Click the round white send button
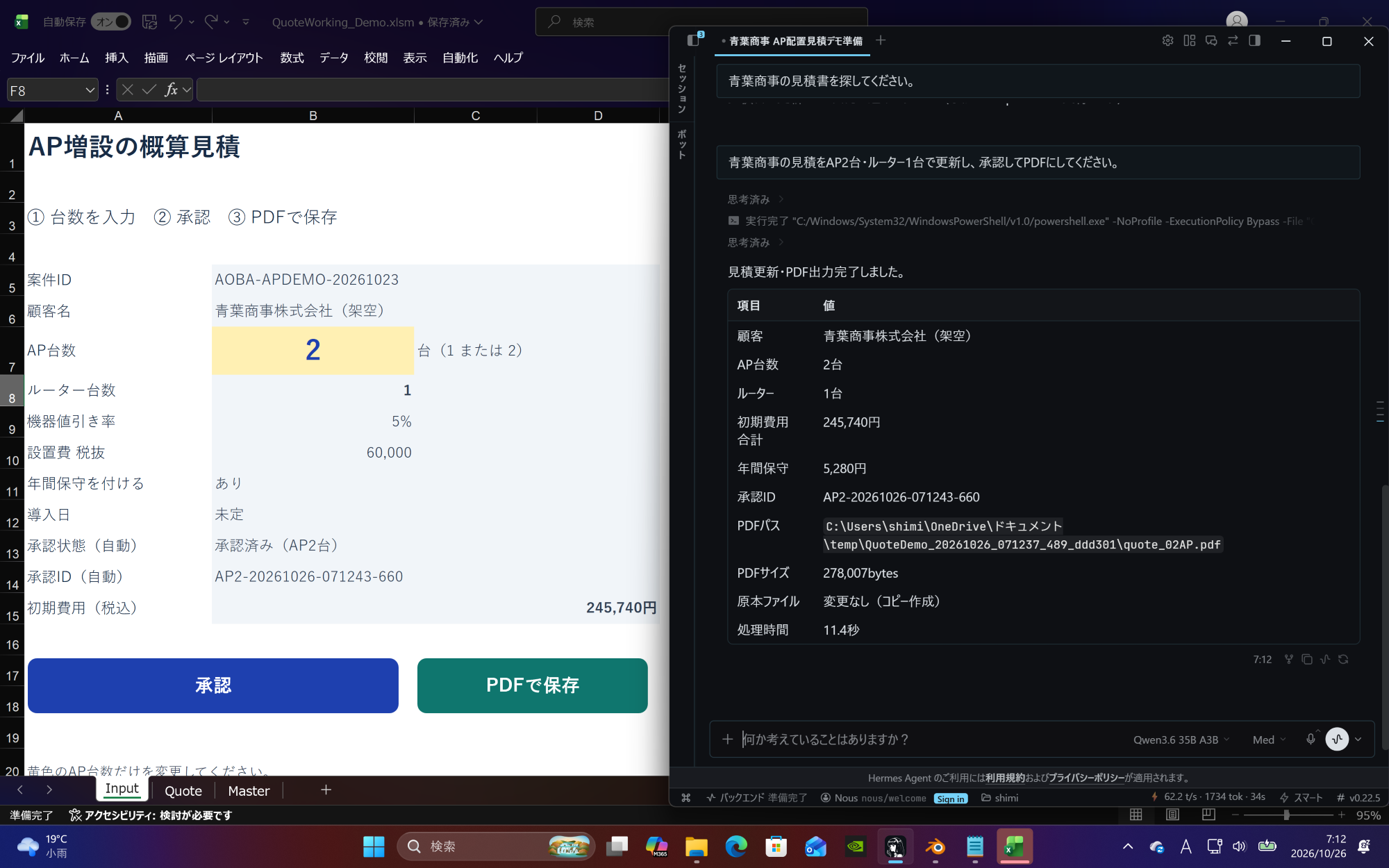 [x=1337, y=739]
